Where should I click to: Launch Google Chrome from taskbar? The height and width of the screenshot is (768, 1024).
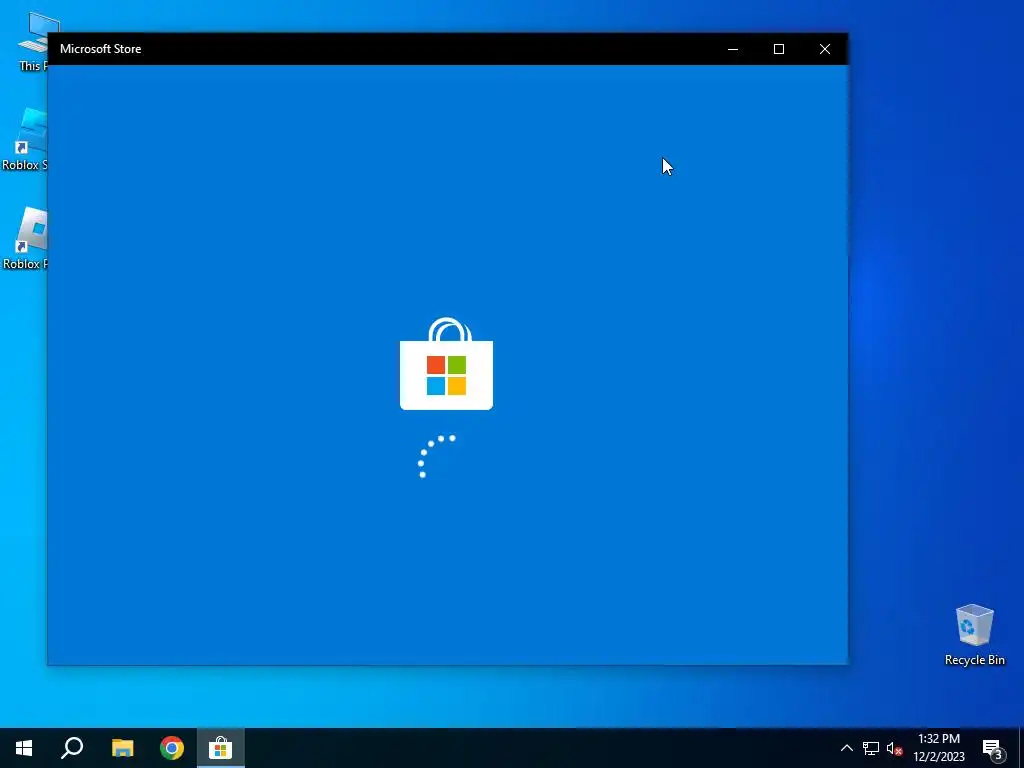pos(172,748)
